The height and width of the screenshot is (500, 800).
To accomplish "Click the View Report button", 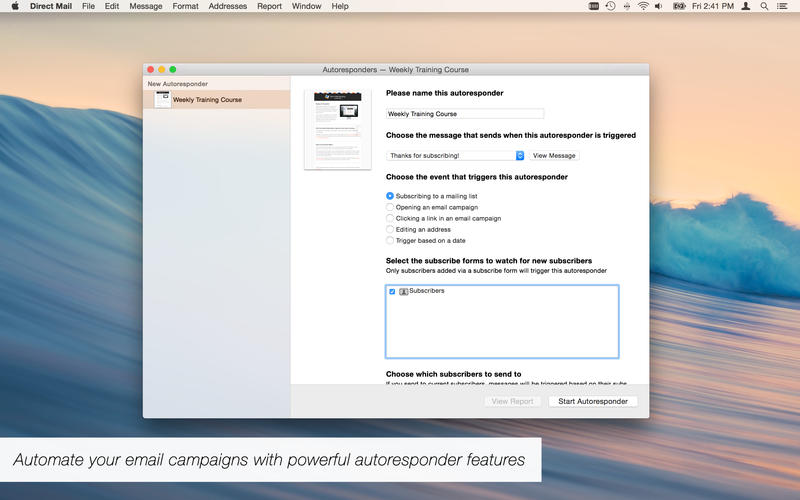I will tap(512, 402).
